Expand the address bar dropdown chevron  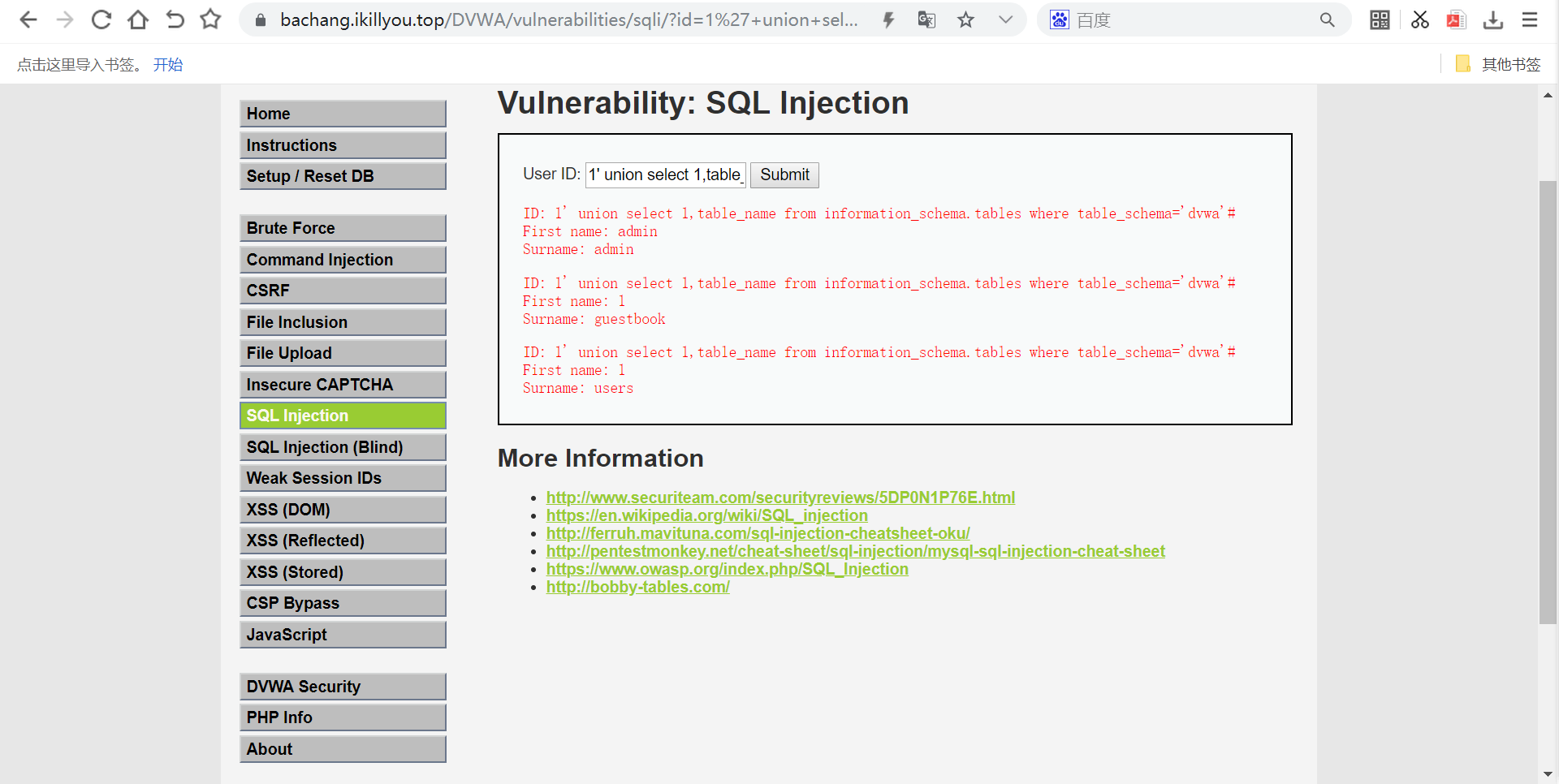tap(1005, 19)
